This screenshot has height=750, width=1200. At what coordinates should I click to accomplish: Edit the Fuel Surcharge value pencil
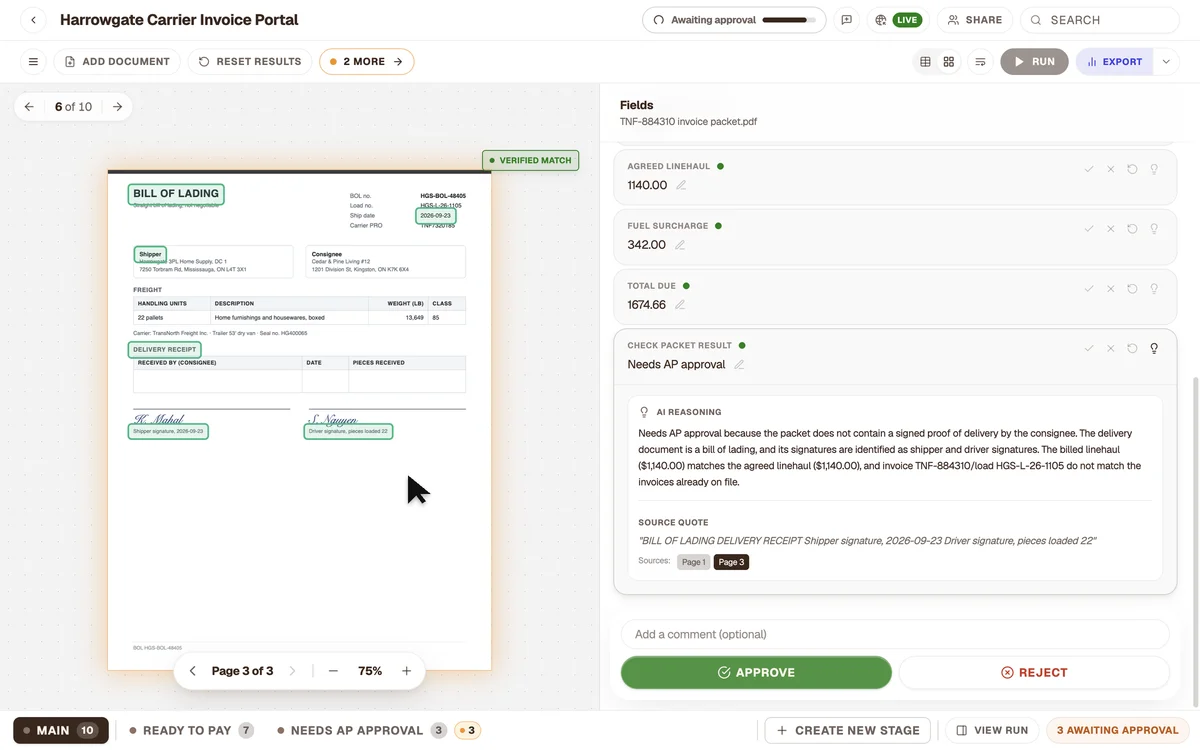pyautogui.click(x=680, y=245)
